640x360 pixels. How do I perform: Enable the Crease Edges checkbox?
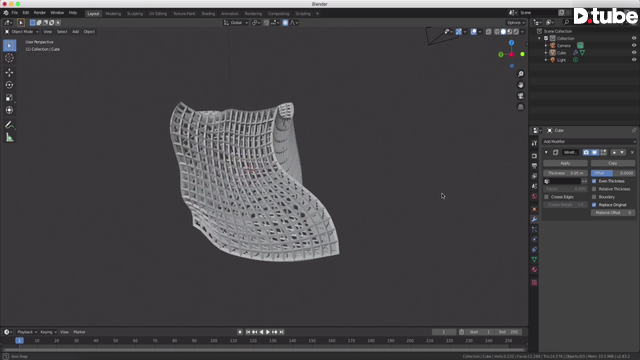click(547, 197)
